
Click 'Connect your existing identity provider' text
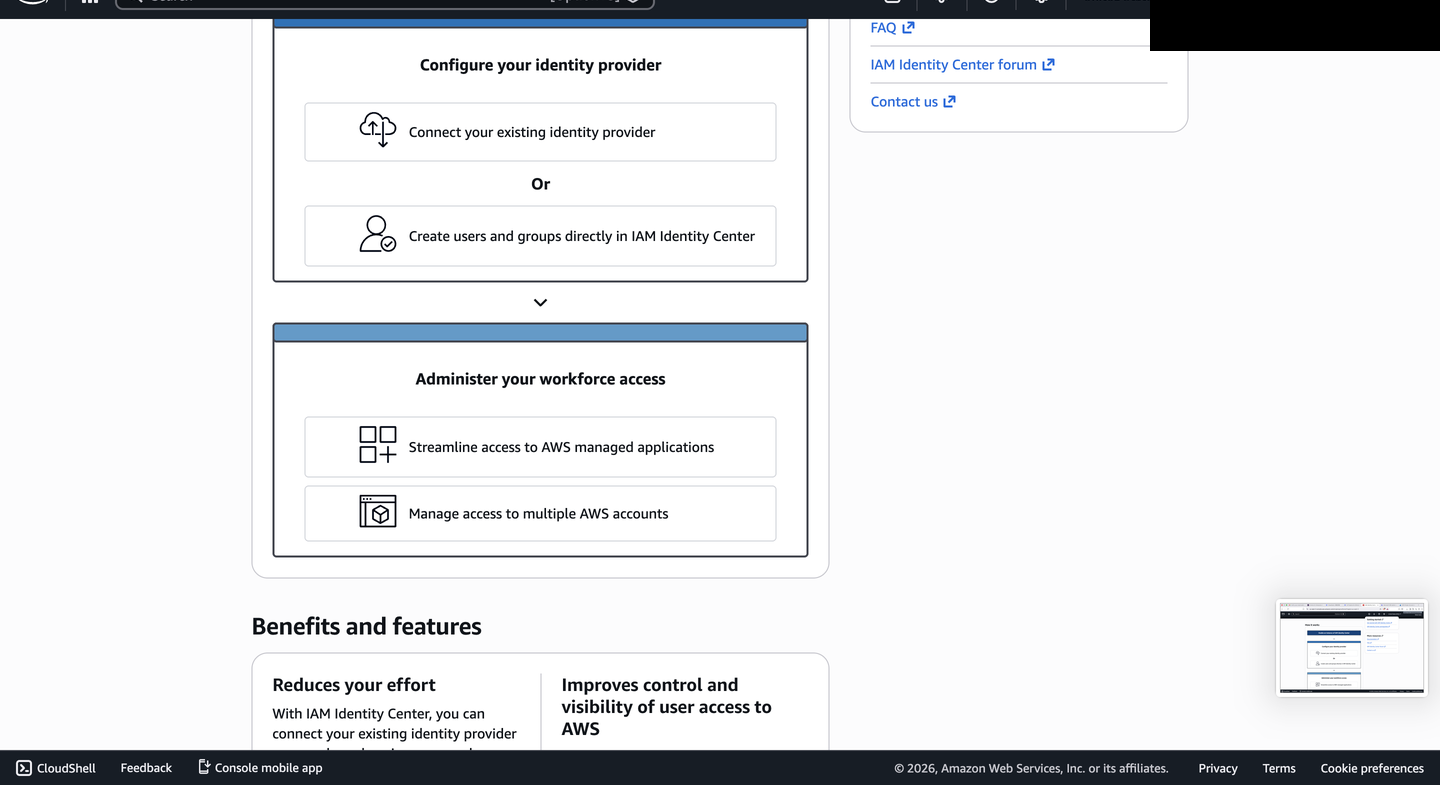(532, 132)
